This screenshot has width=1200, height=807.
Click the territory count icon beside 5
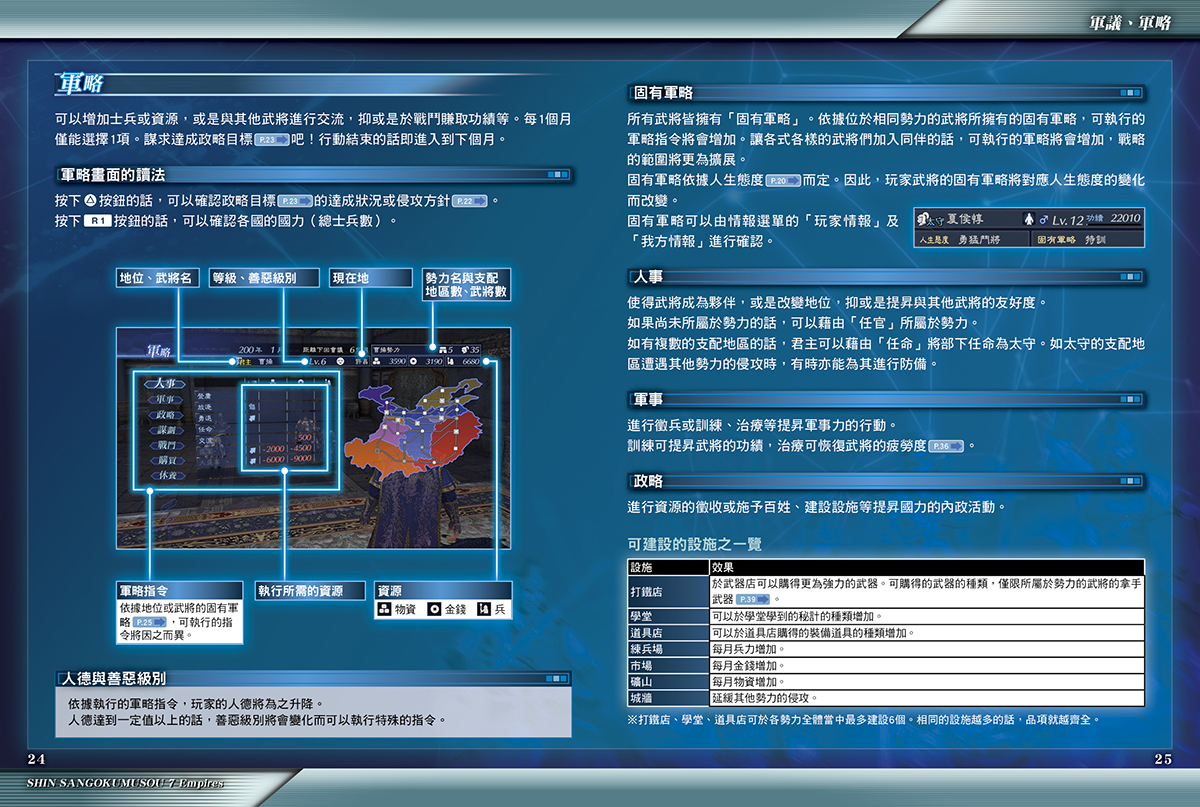point(441,349)
